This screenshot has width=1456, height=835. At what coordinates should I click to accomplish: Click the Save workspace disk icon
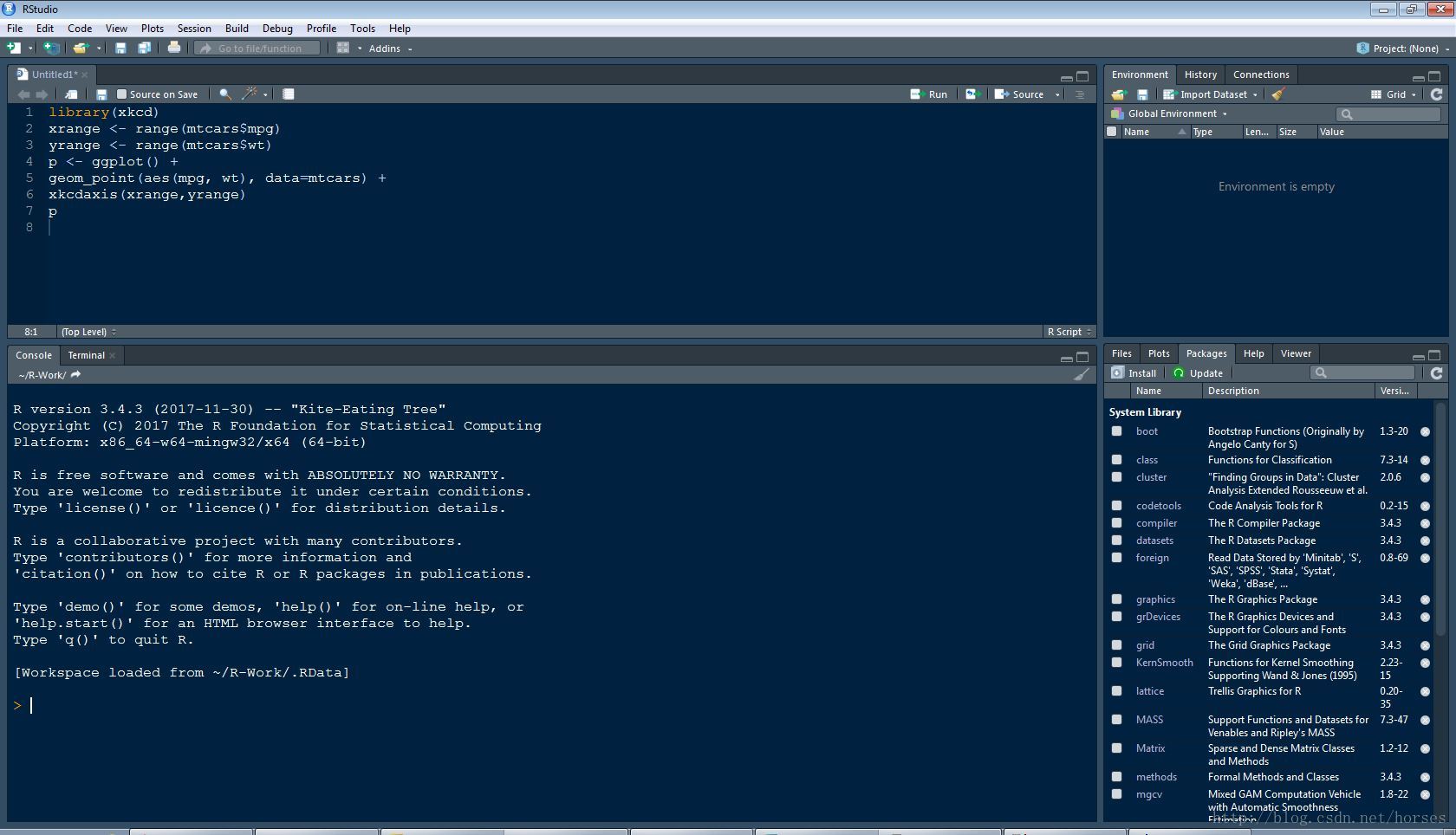(x=1142, y=94)
